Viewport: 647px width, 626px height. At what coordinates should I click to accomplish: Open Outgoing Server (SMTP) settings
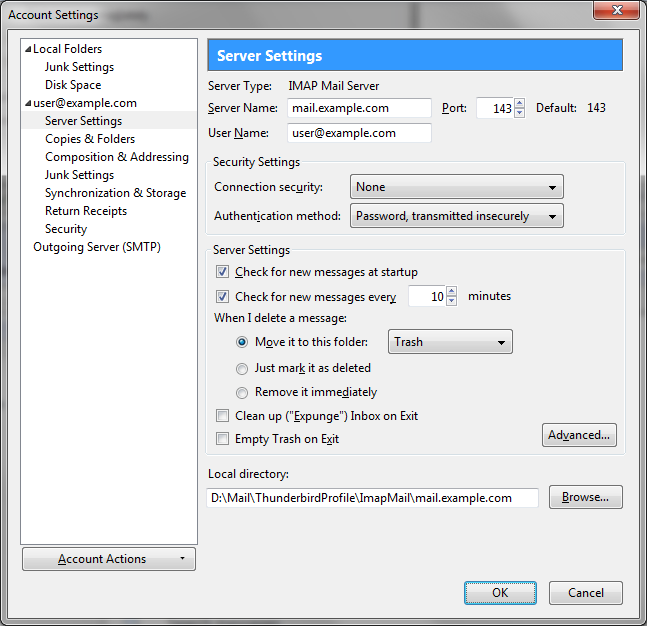(x=97, y=247)
